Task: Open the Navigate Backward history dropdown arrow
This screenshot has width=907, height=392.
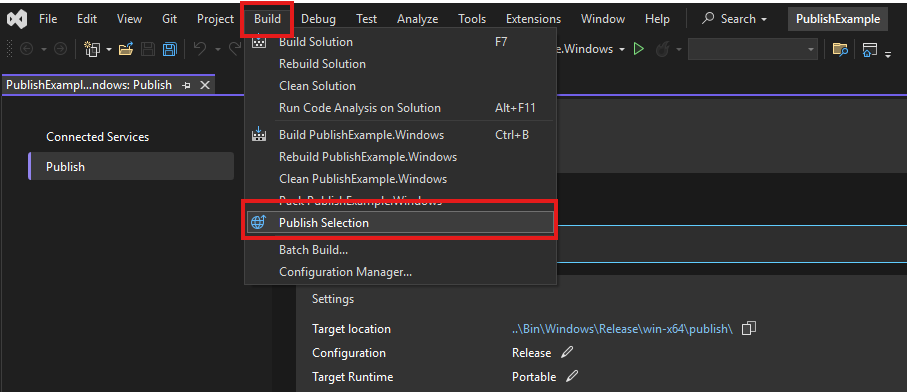Action: tap(43, 50)
